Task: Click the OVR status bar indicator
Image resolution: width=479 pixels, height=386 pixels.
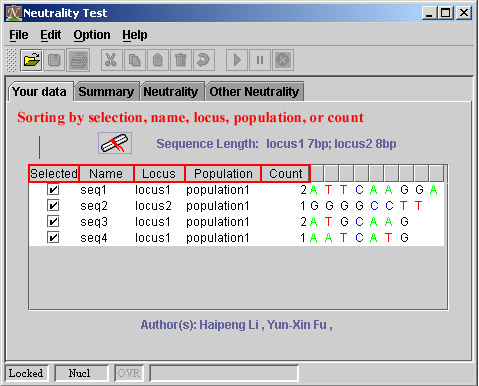Action: (129, 373)
